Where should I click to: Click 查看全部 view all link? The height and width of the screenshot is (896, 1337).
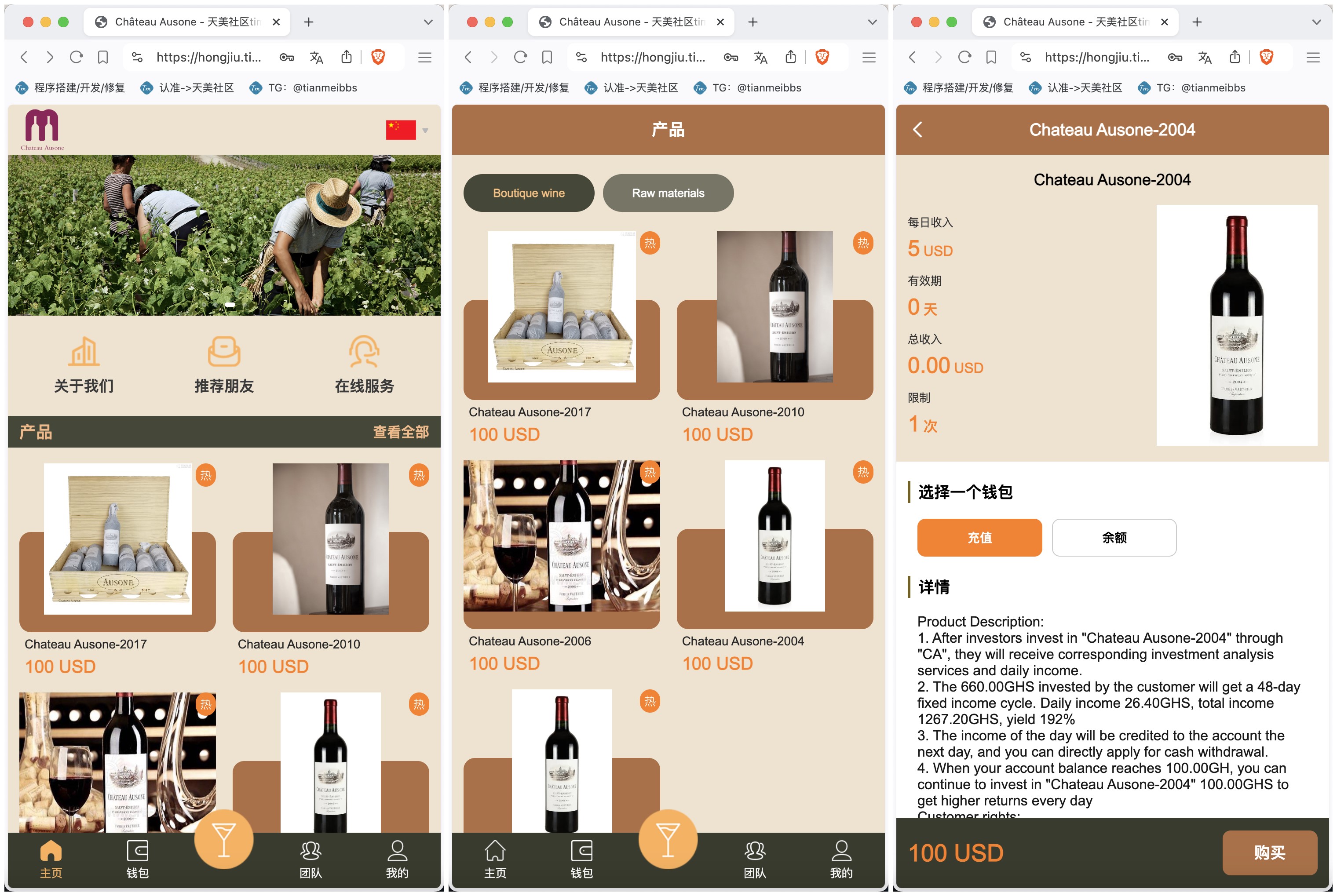click(x=401, y=432)
